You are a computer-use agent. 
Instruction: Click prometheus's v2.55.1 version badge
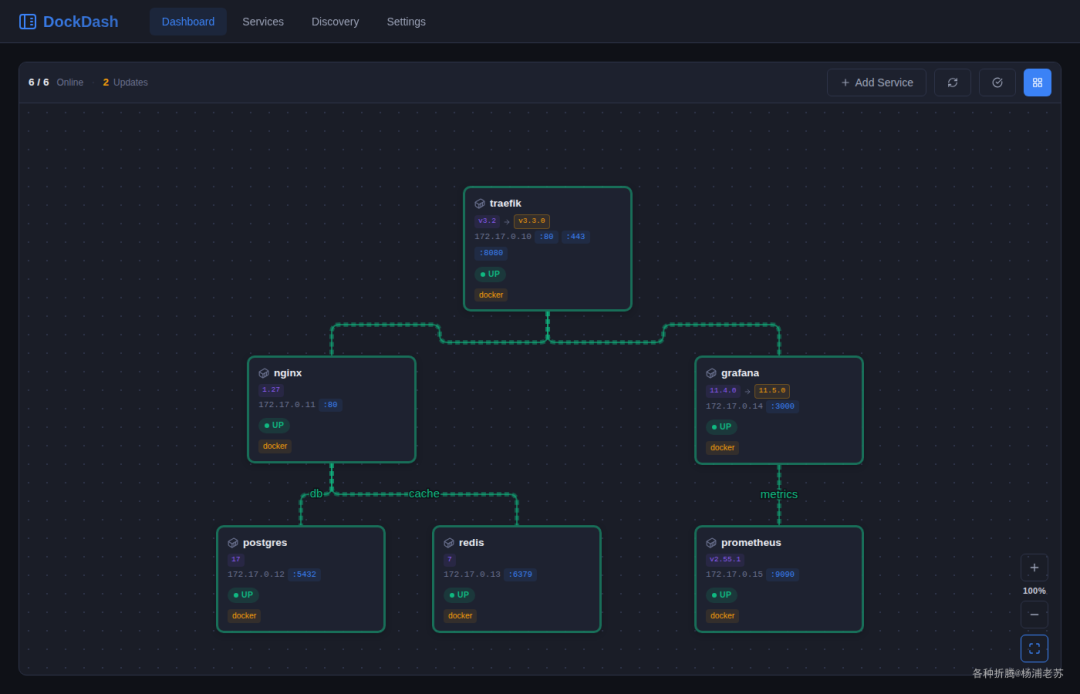[725, 560]
